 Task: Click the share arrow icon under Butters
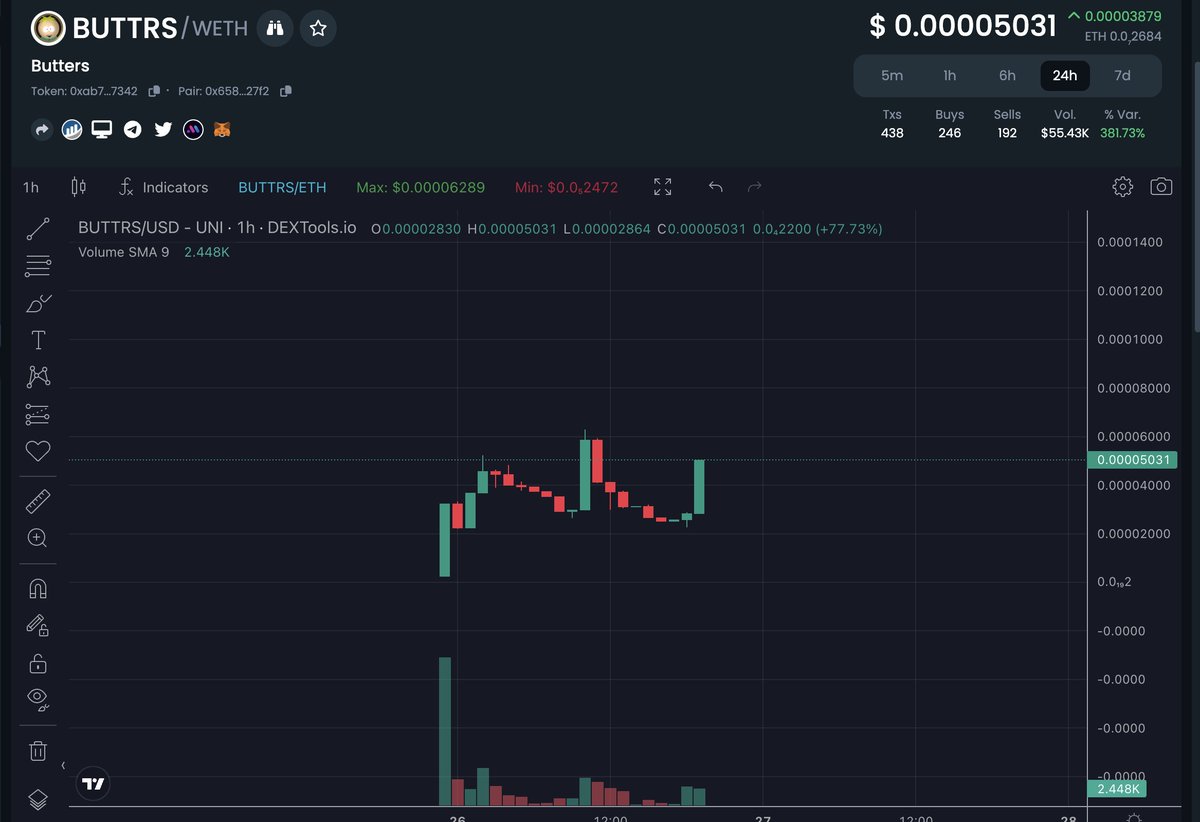(x=42, y=129)
